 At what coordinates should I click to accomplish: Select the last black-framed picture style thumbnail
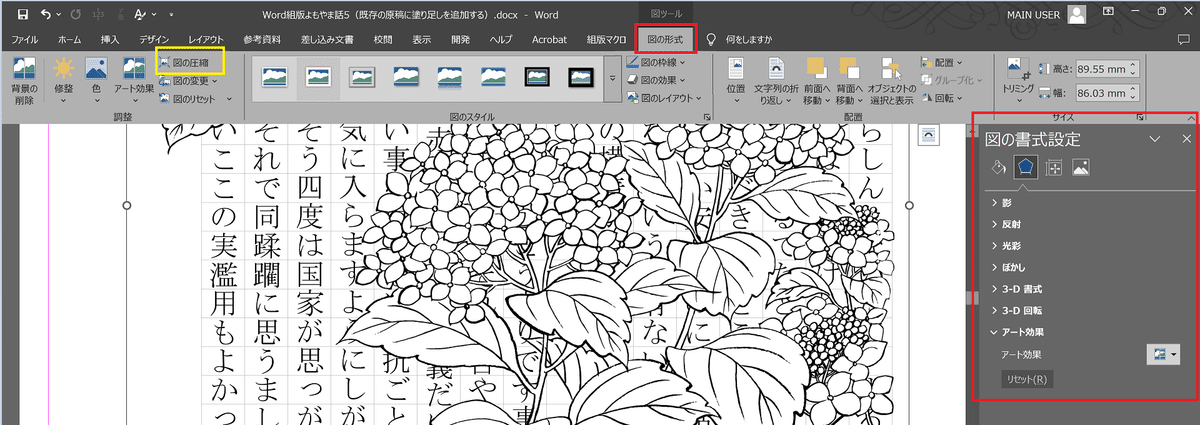click(x=582, y=77)
